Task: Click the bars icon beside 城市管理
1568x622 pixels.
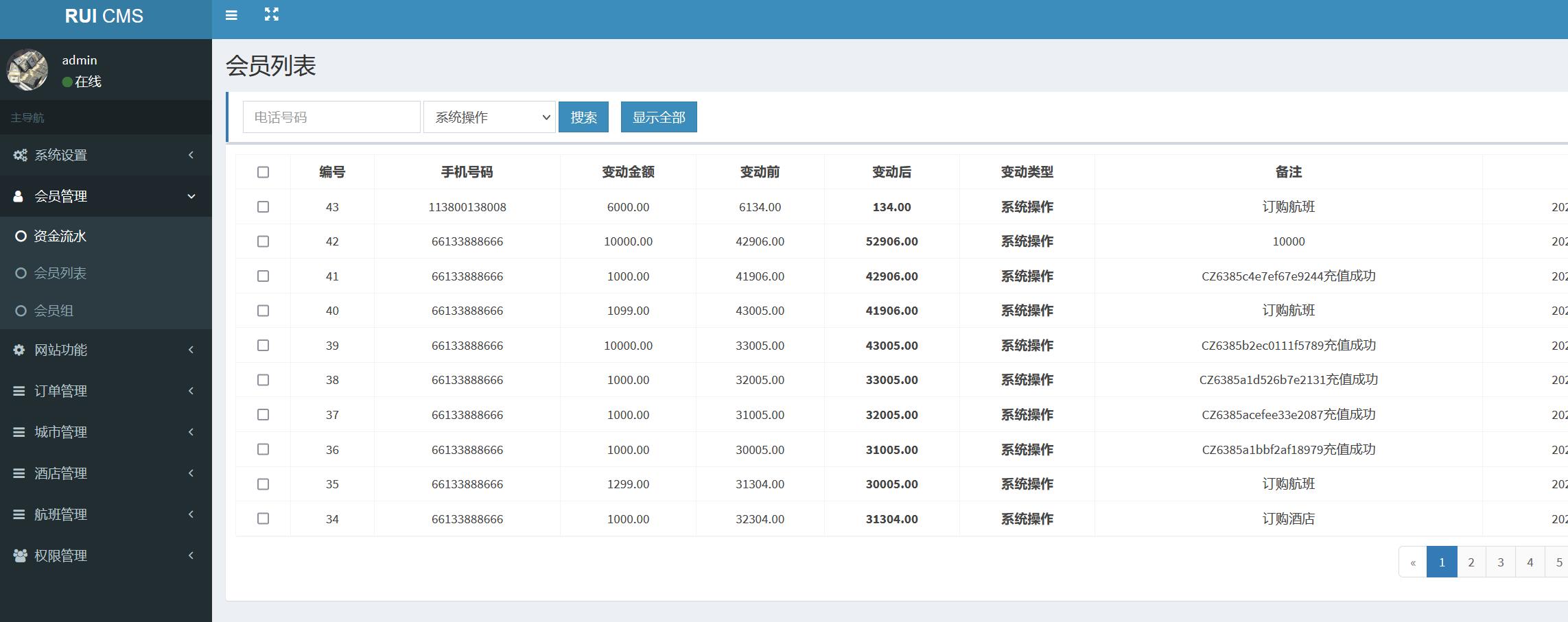Action: (x=19, y=432)
